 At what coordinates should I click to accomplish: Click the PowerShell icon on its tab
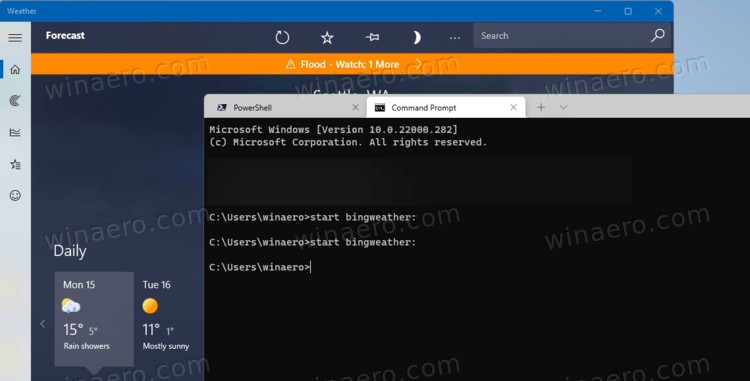click(x=221, y=108)
